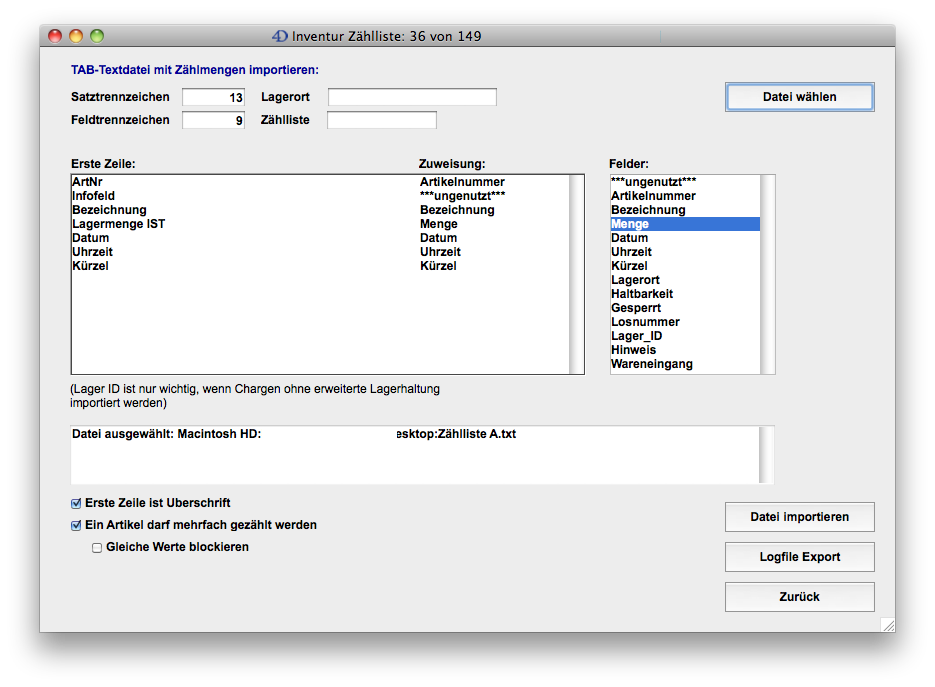Go back with the 'Zurück' button
935x687 pixels.
click(799, 597)
